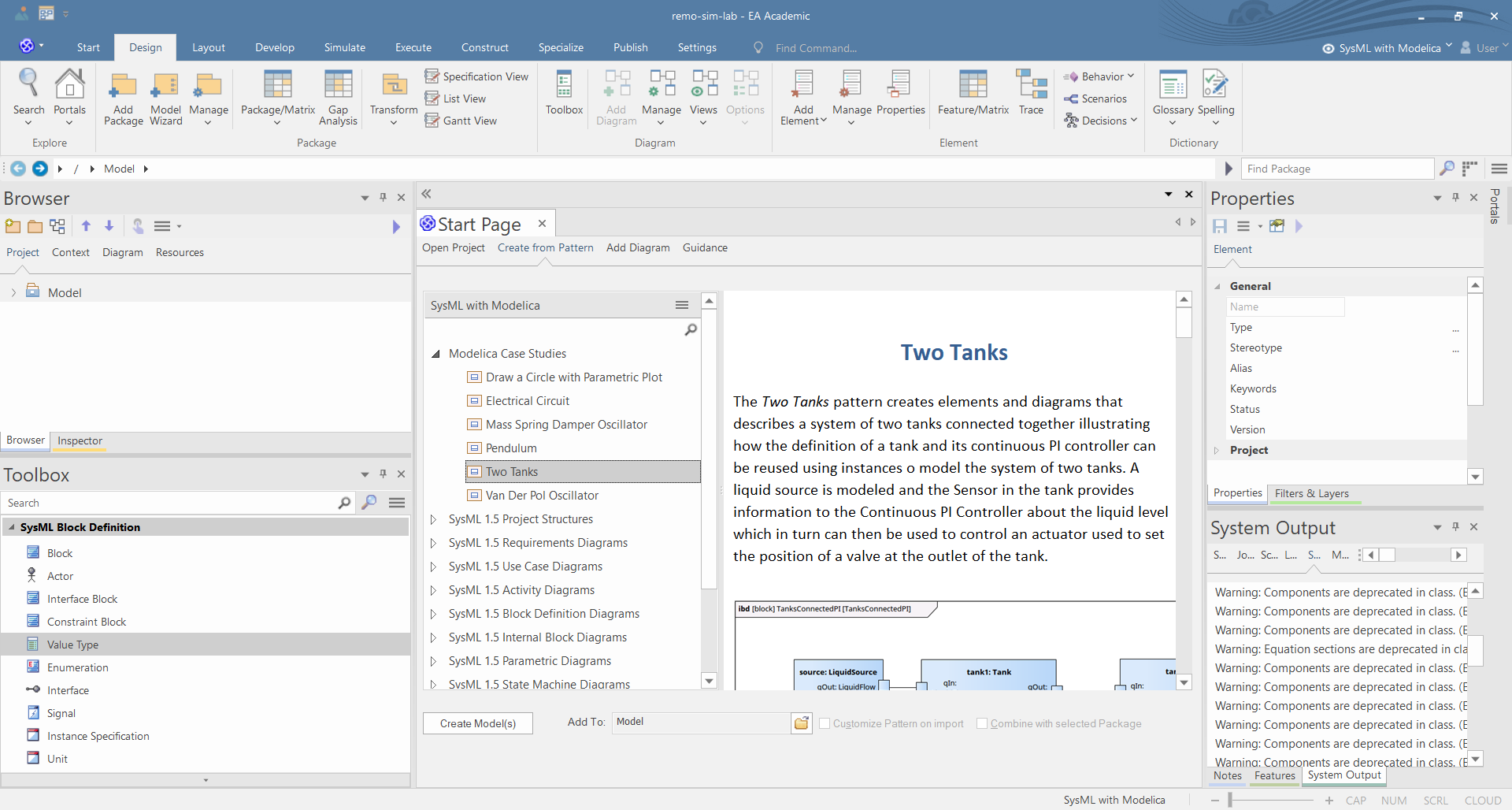Image resolution: width=1512 pixels, height=810 pixels.
Task: Move item up in Browser toolbar
Action: pos(86,226)
